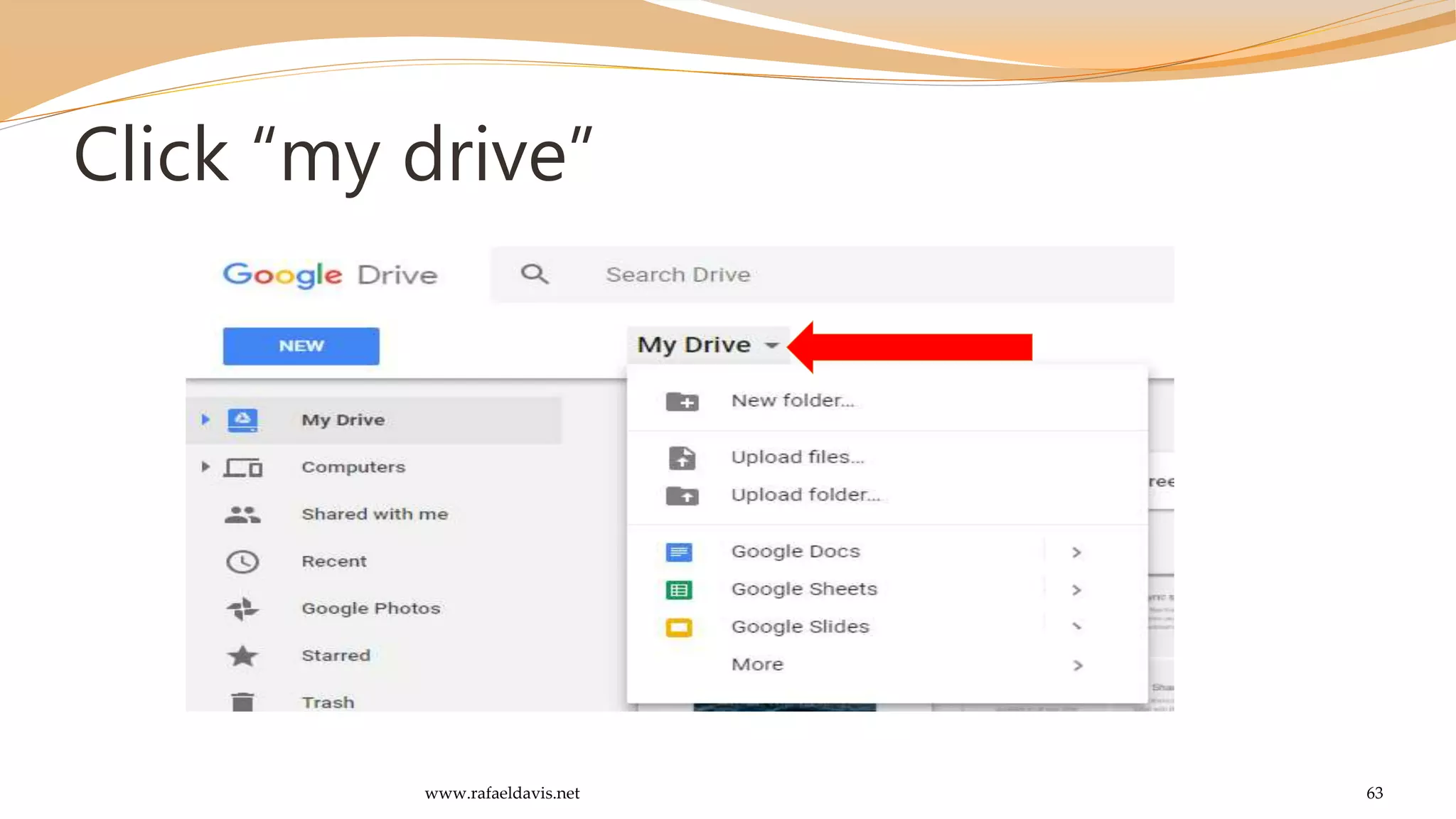Click the search magnifier icon
Screen dimensions: 1456x819
pyautogui.click(x=535, y=274)
